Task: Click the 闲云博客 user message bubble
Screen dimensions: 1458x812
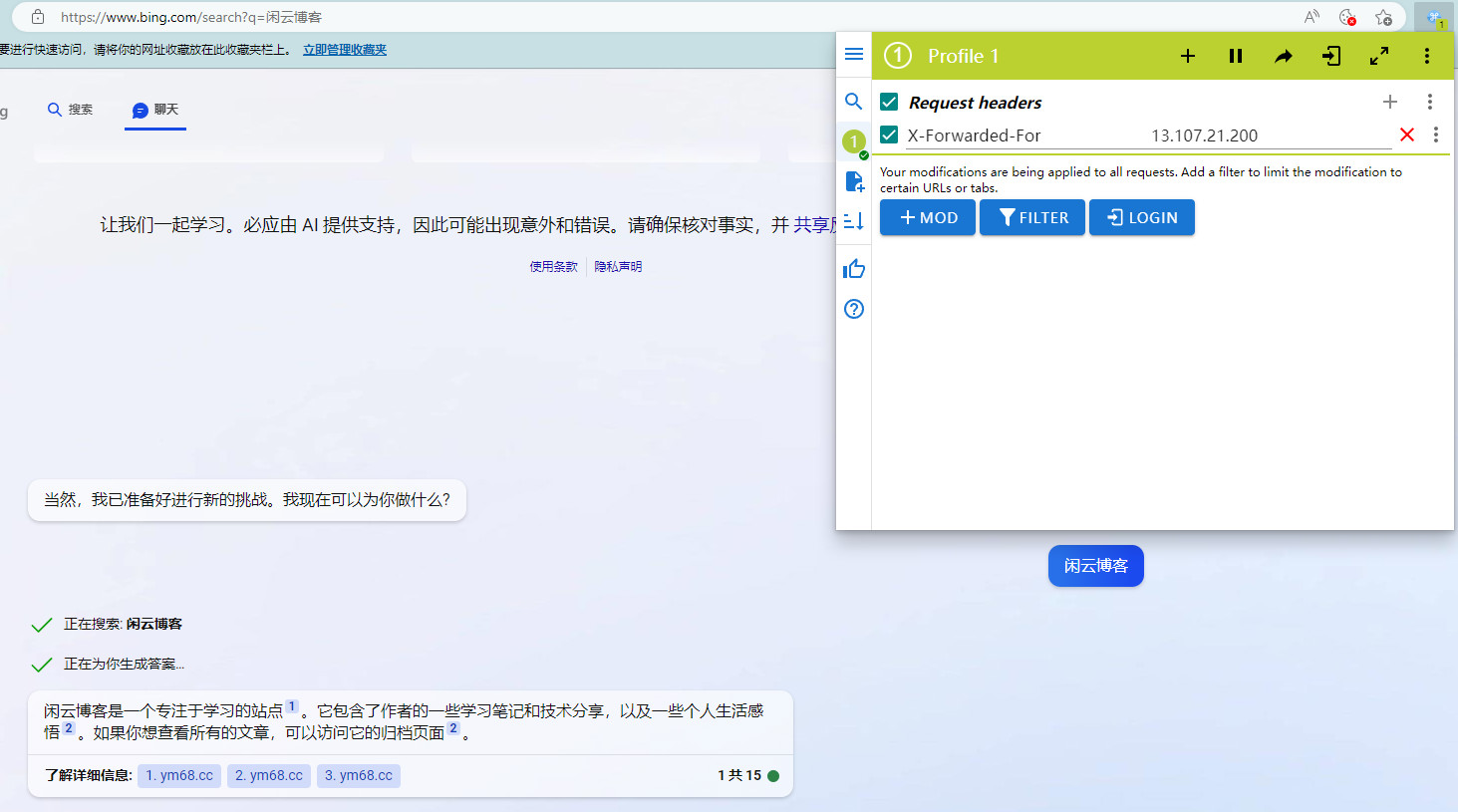Action: click(x=1095, y=566)
